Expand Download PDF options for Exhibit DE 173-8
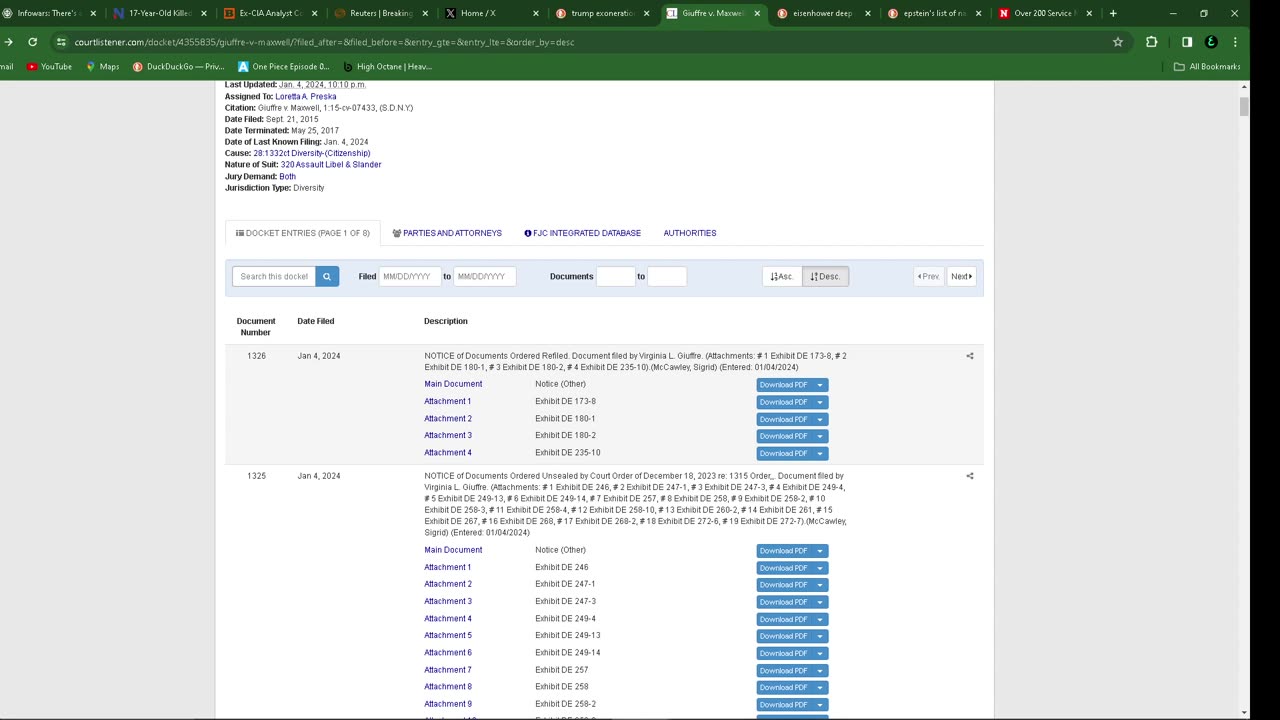The width and height of the screenshot is (1280, 720). click(820, 402)
